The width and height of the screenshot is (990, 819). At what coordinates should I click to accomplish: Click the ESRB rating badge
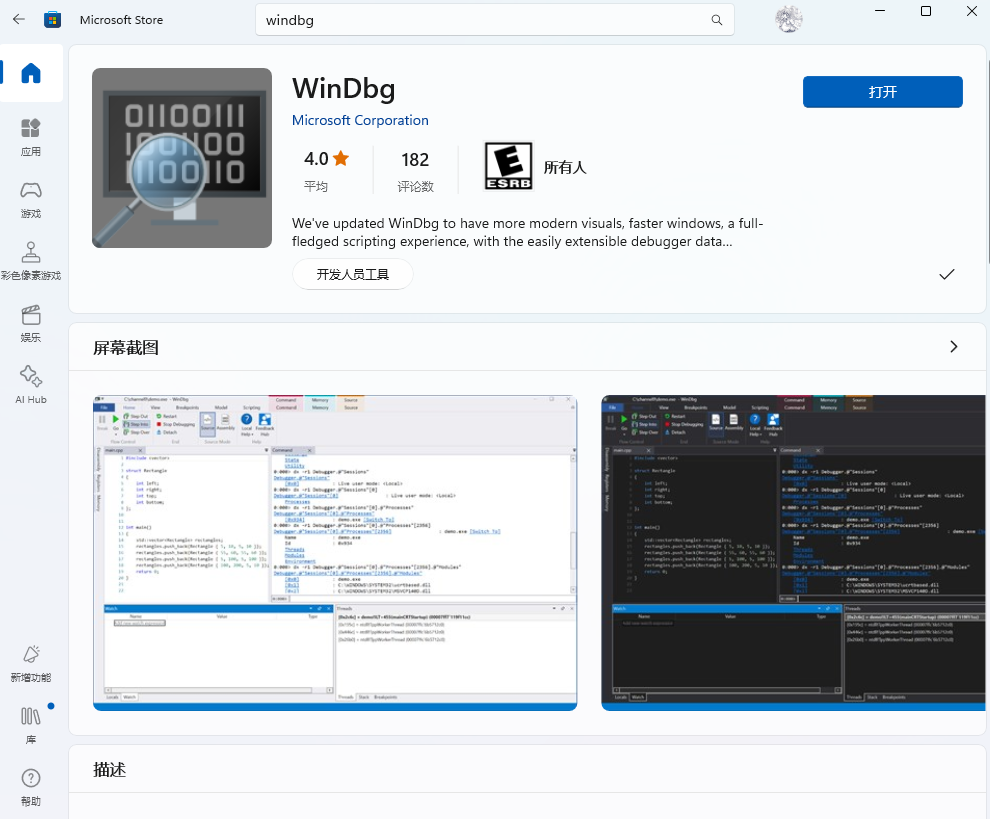(508, 166)
